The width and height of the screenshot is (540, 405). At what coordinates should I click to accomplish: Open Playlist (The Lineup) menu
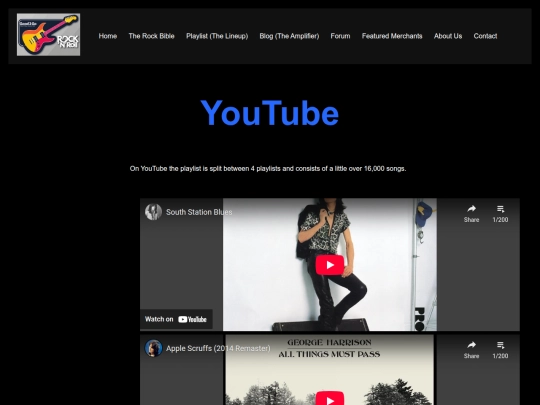click(x=217, y=36)
